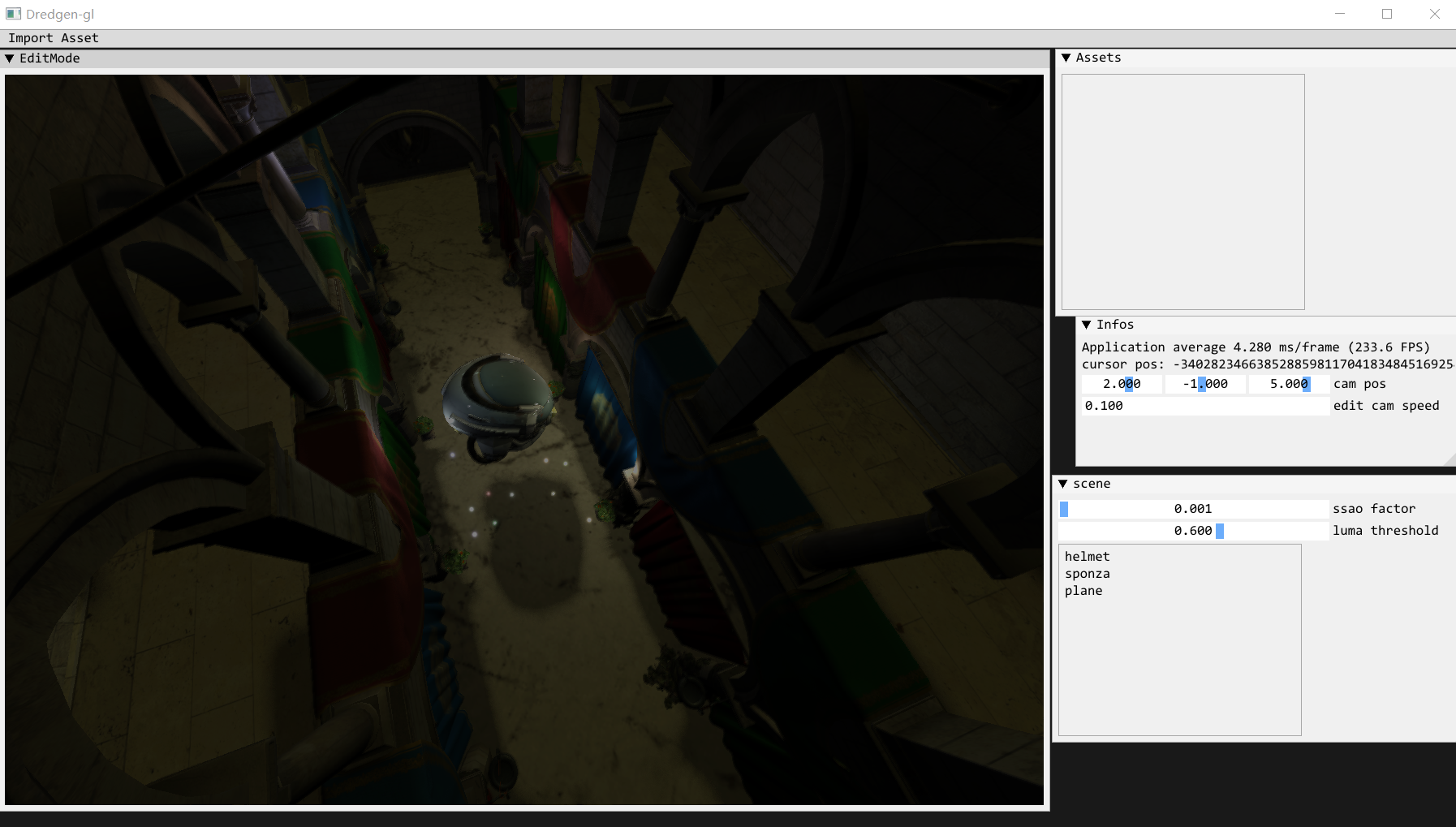Open the Import Asset menu
This screenshot has width=1456, height=827.
[x=53, y=38]
